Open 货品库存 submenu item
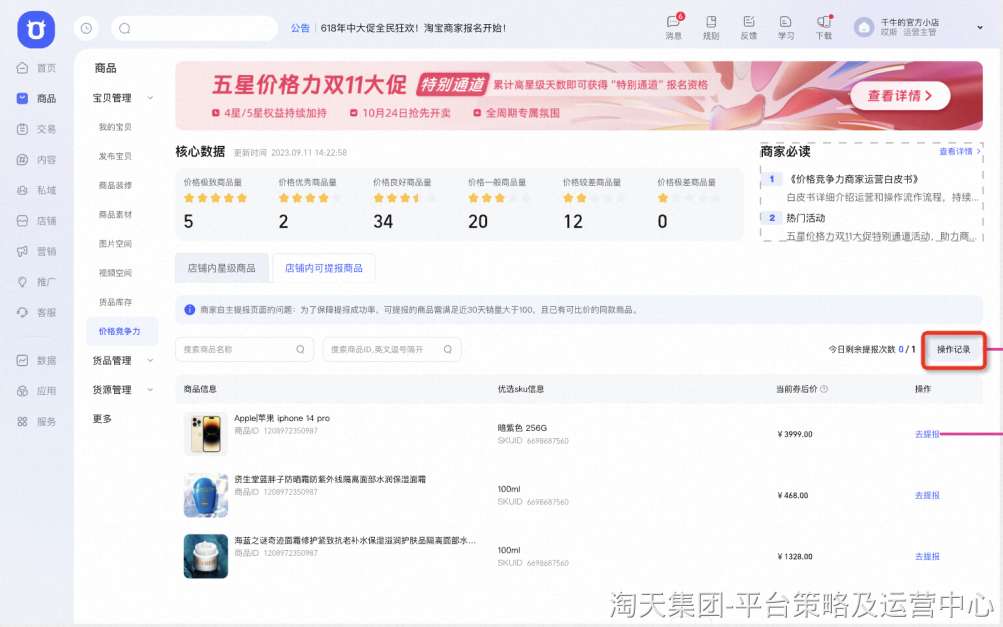Image resolution: width=1003 pixels, height=627 pixels. 115,302
